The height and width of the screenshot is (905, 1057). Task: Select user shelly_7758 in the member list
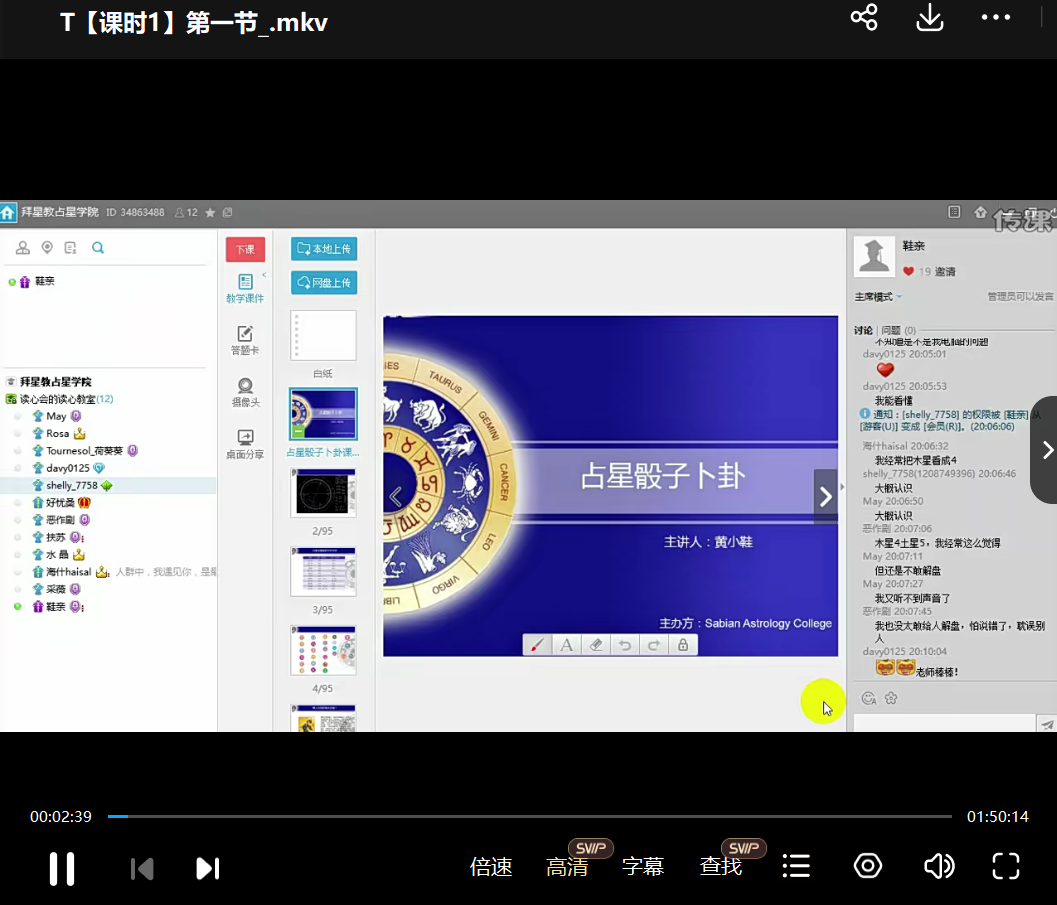point(72,485)
